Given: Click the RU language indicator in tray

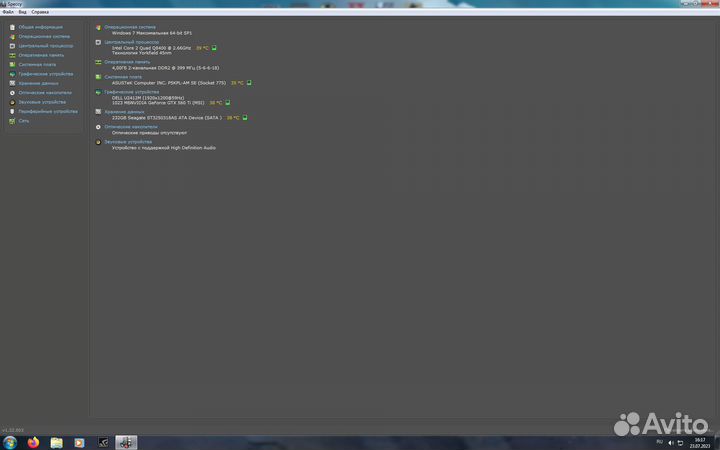Looking at the screenshot, I should coord(659,442).
